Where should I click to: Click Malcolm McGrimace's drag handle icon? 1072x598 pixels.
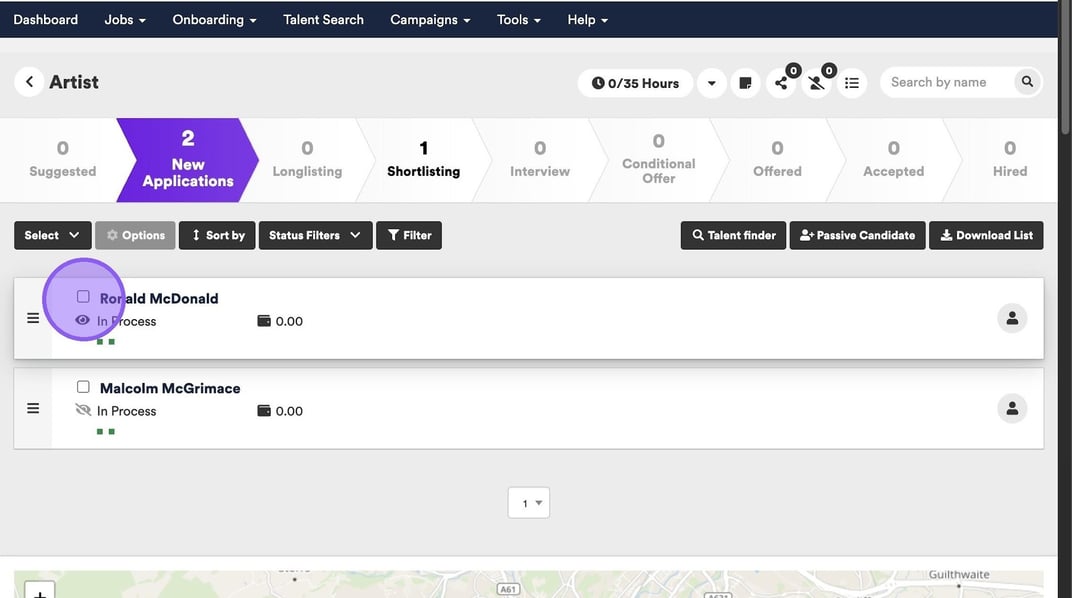coord(33,408)
